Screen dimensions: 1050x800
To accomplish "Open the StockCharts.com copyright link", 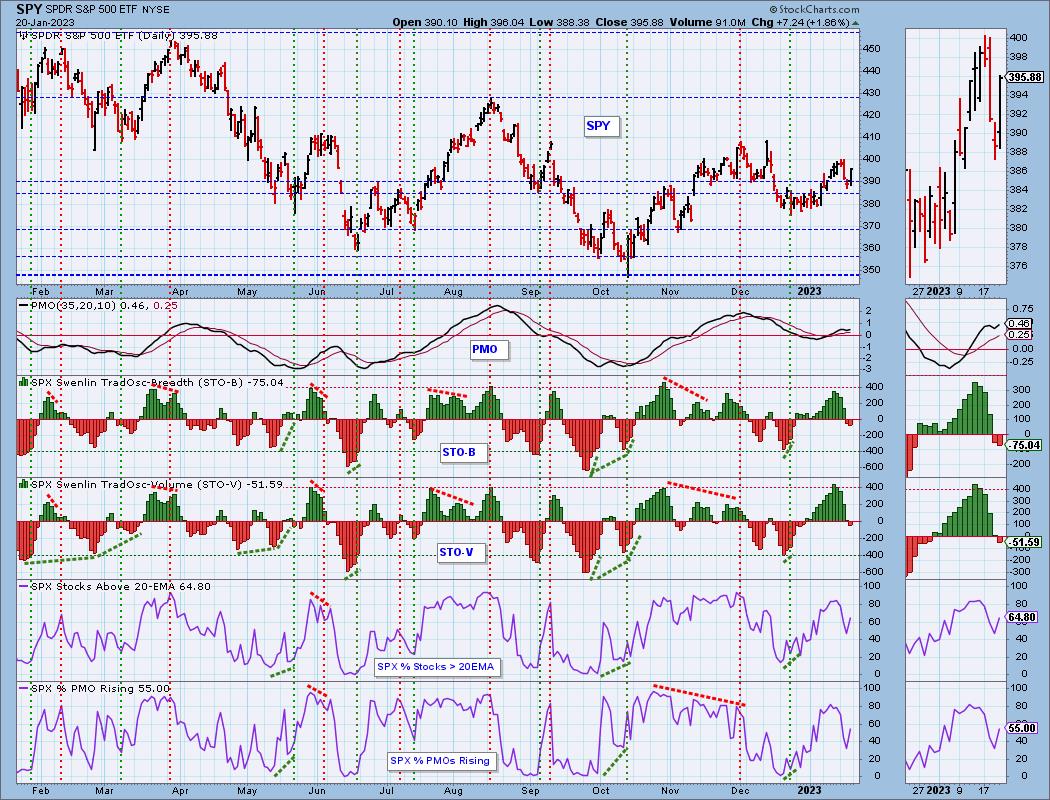I will click(814, 9).
